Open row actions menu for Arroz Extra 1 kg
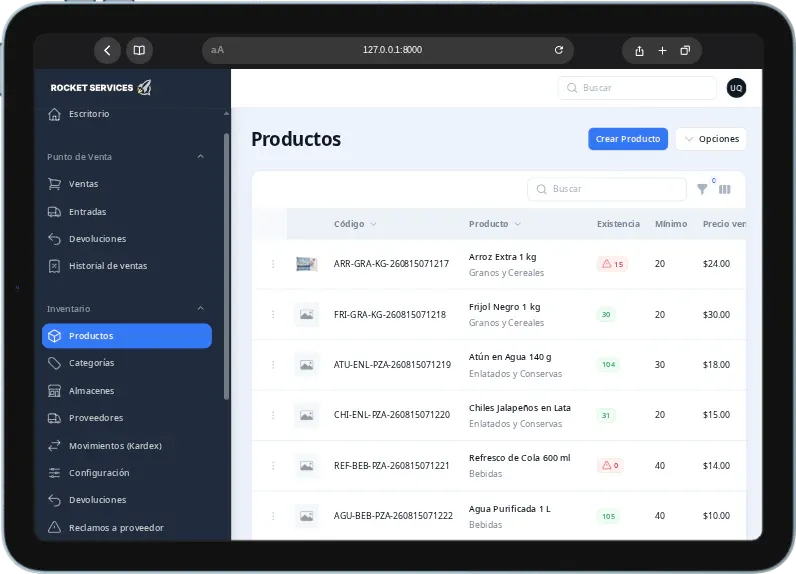 click(273, 264)
